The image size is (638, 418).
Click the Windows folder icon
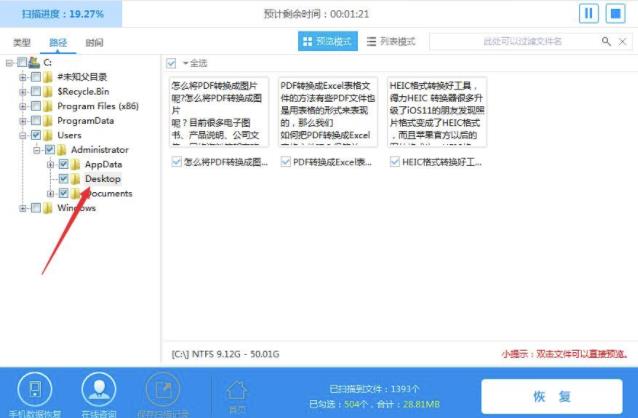click(48, 208)
